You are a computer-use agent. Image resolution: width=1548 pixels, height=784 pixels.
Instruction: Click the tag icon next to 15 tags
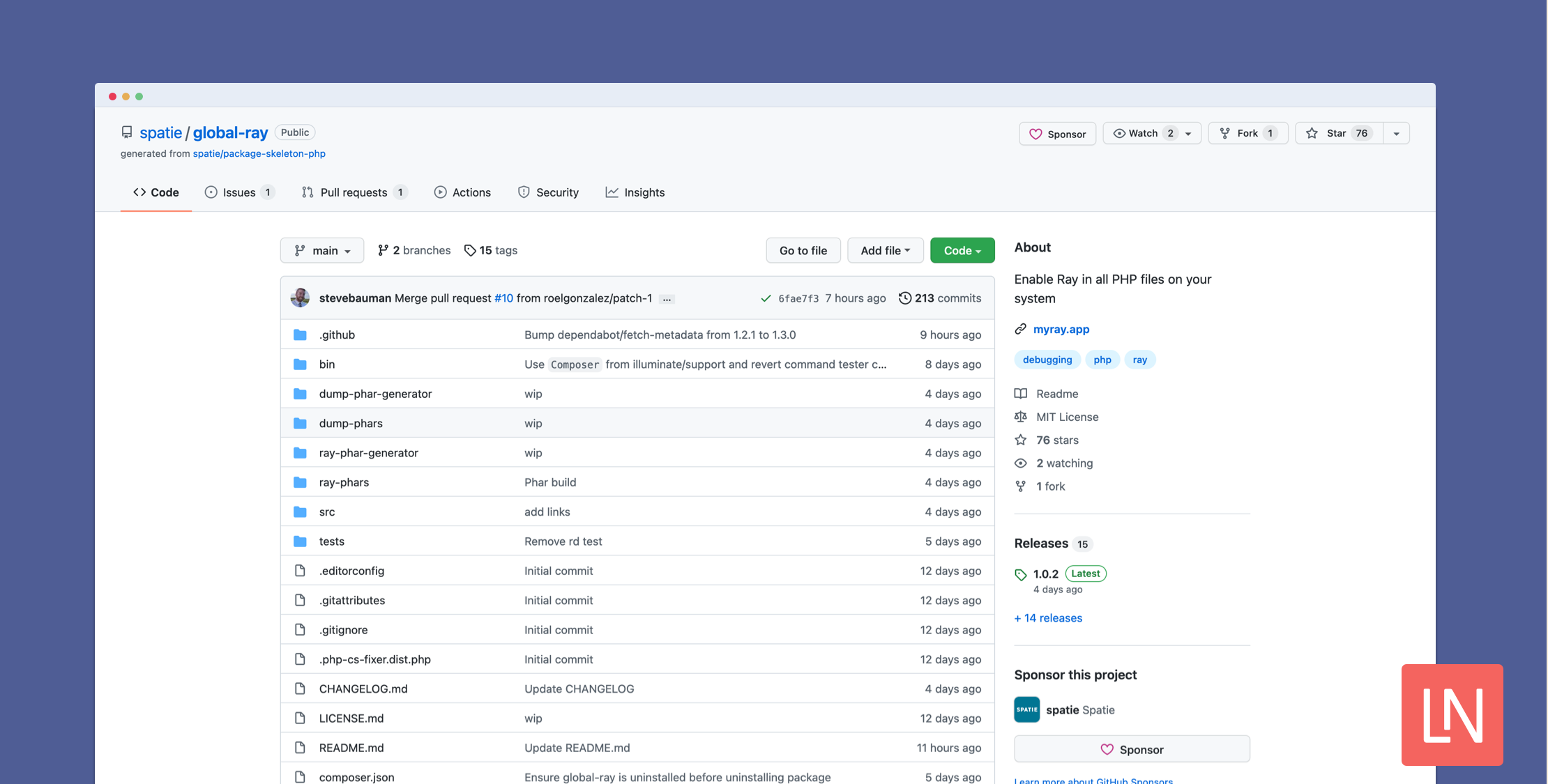pyautogui.click(x=470, y=250)
